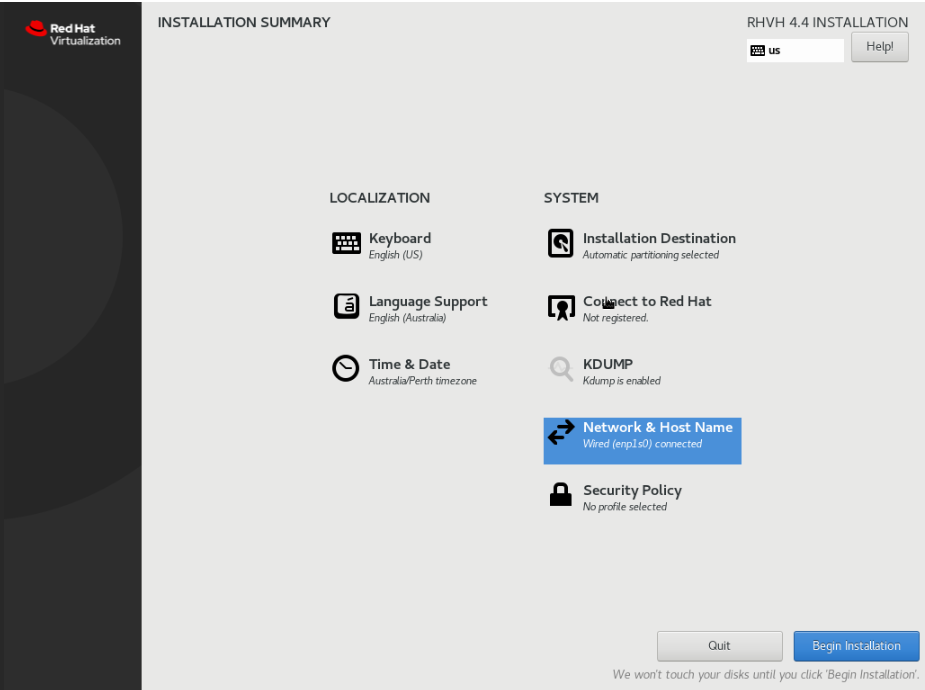Click the Red Hat Virtualization logo
The height and width of the screenshot is (690, 925).
pyautogui.click(x=73, y=34)
